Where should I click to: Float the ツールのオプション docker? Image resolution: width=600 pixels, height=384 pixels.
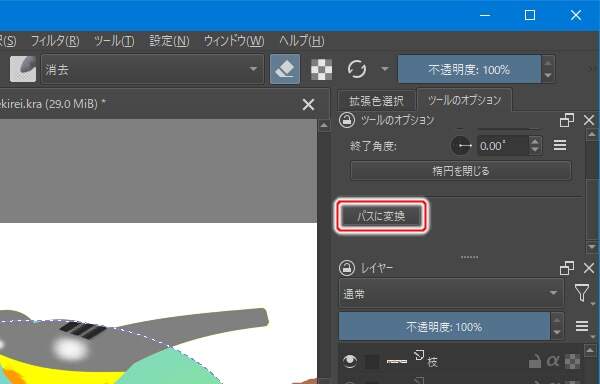point(567,120)
